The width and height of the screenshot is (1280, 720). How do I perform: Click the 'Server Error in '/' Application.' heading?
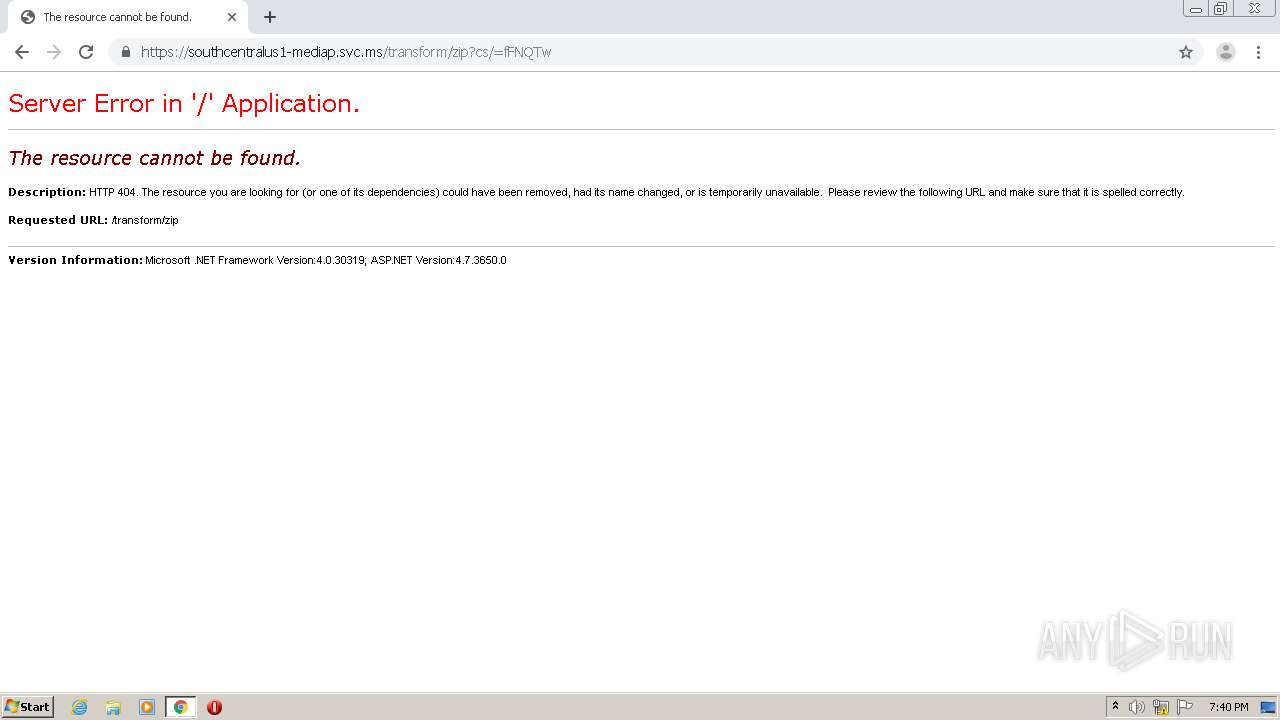tap(184, 103)
